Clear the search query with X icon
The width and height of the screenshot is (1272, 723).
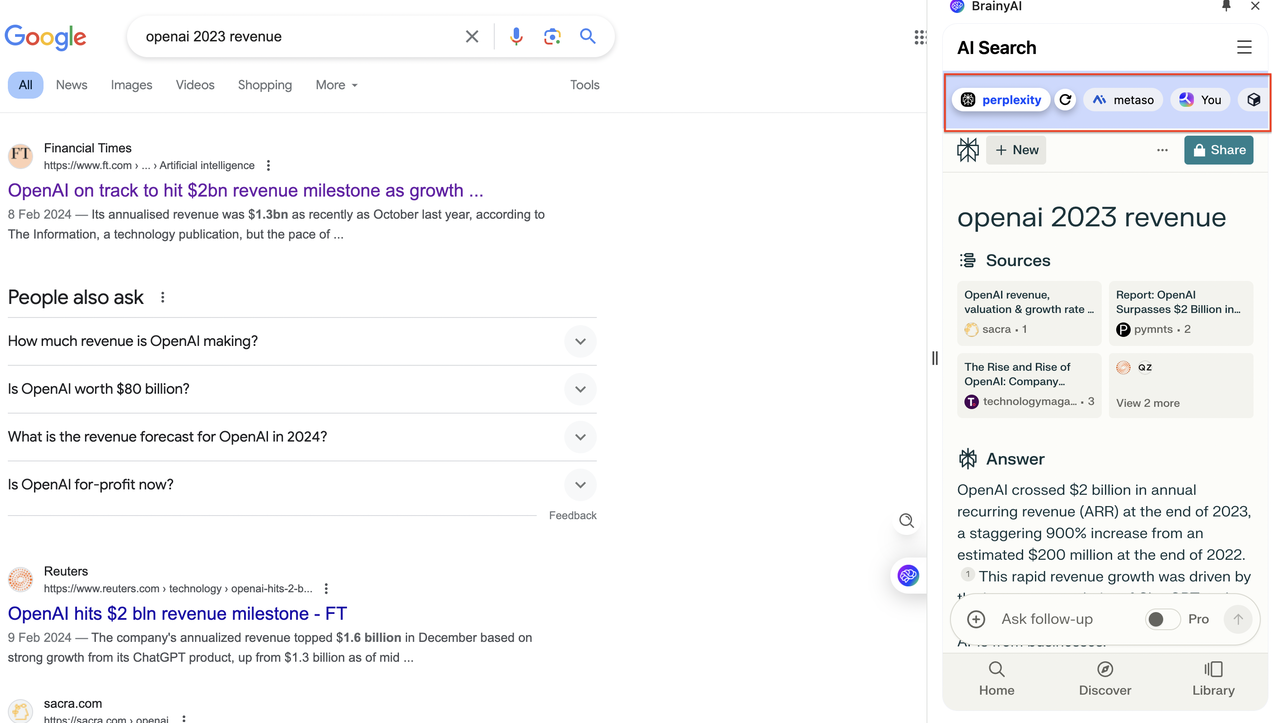472,37
